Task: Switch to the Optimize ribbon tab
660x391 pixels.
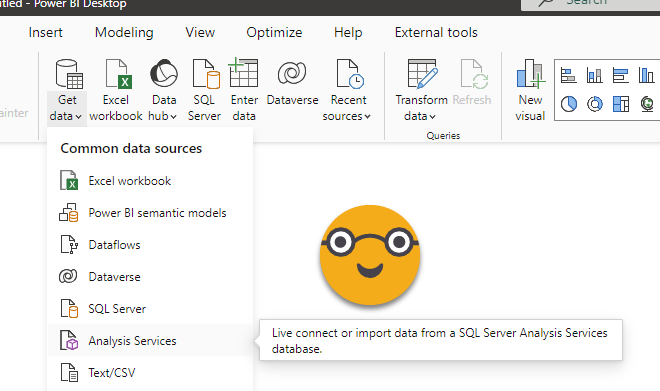Action: (x=274, y=32)
